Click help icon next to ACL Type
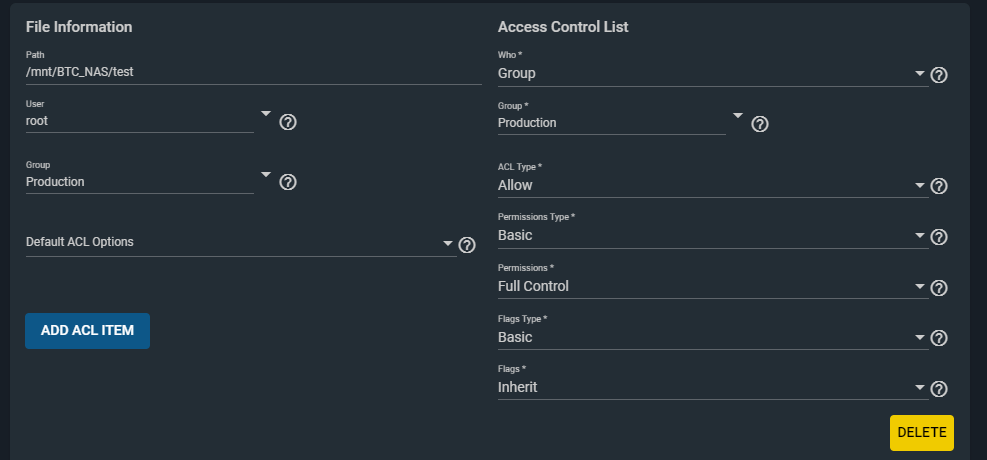The width and height of the screenshot is (987, 460). [x=939, y=186]
